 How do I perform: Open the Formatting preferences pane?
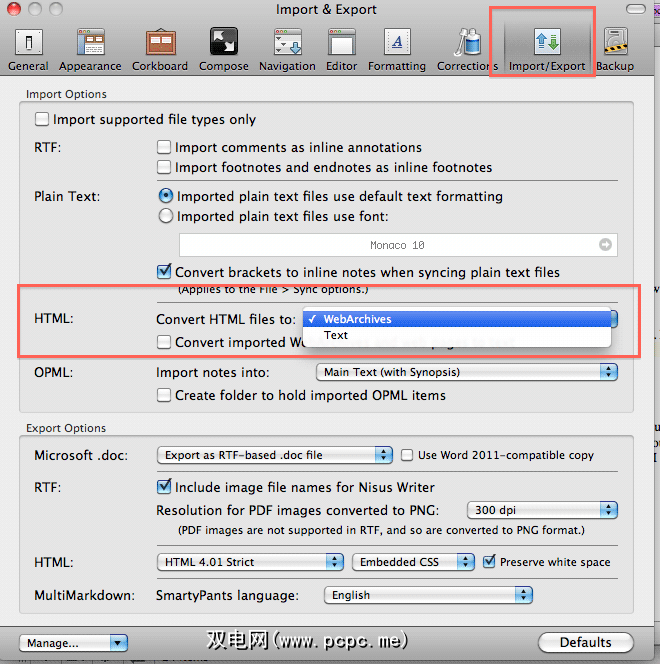(x=397, y=50)
